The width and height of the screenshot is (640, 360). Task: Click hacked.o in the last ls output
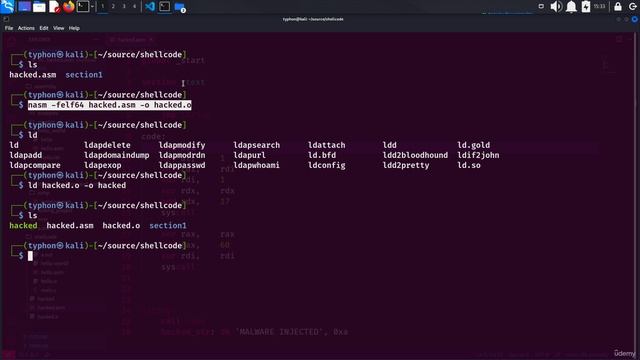pos(121,225)
